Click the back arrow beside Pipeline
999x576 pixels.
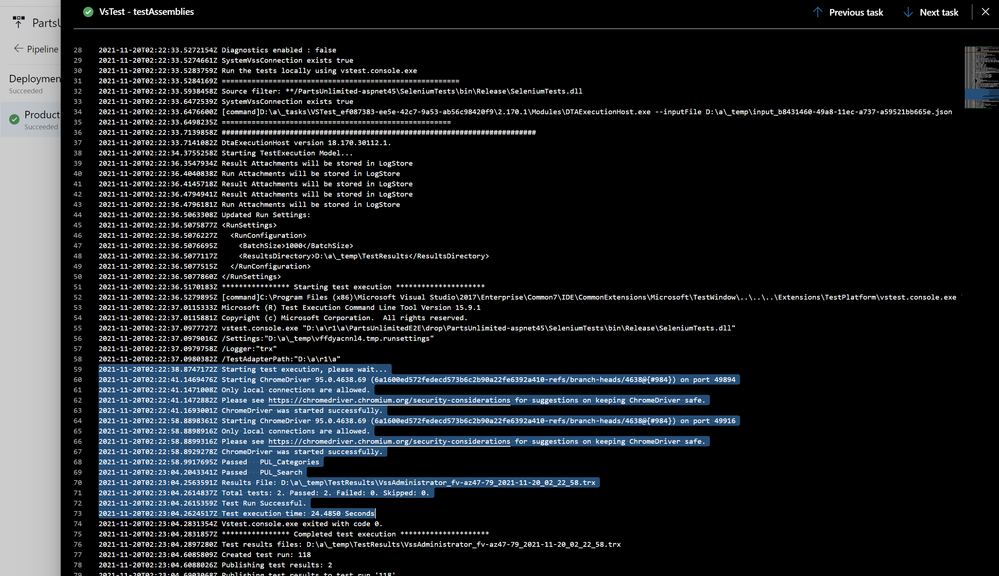pos(18,48)
